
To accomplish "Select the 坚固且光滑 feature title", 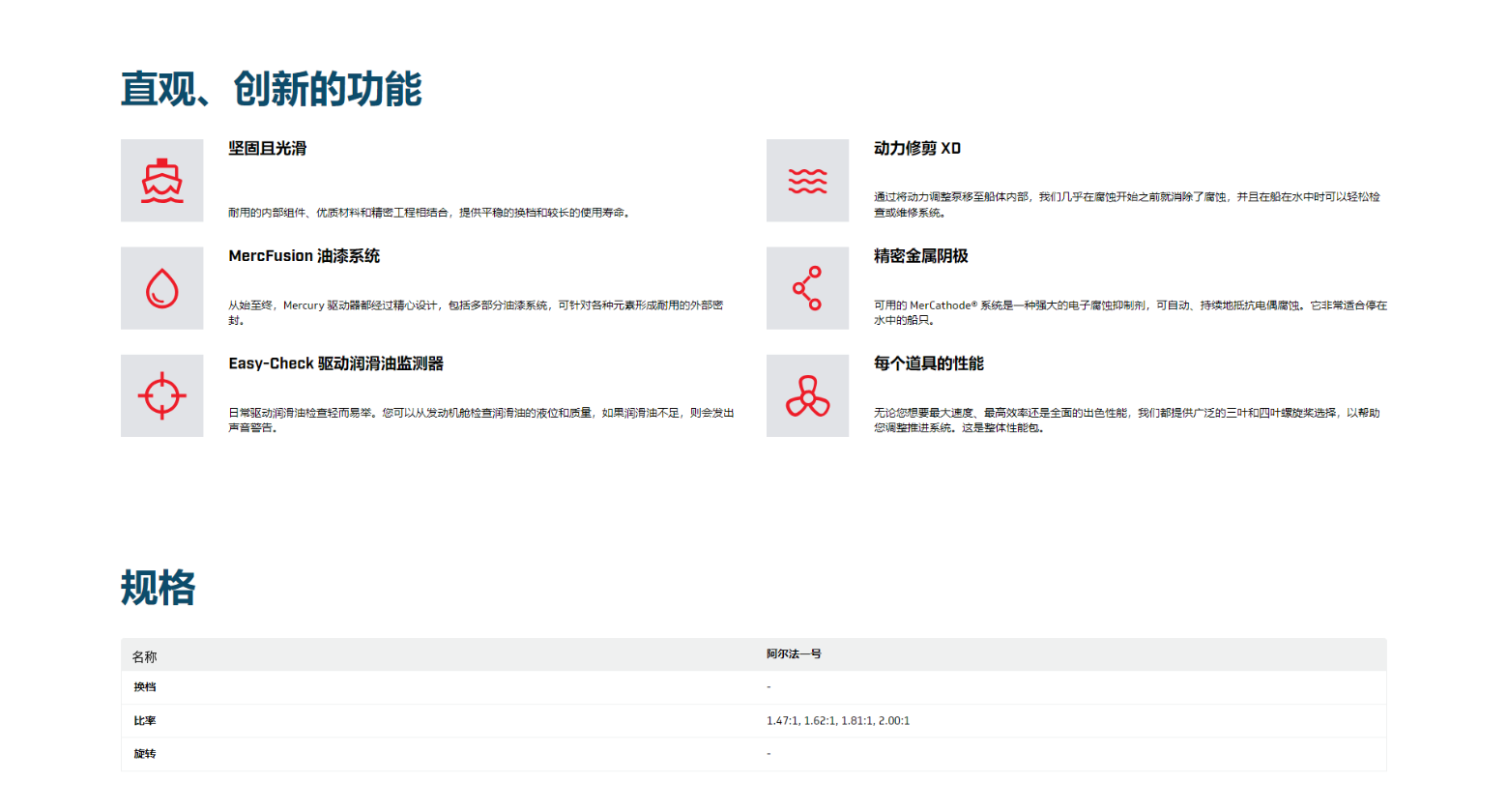I will click(268, 148).
